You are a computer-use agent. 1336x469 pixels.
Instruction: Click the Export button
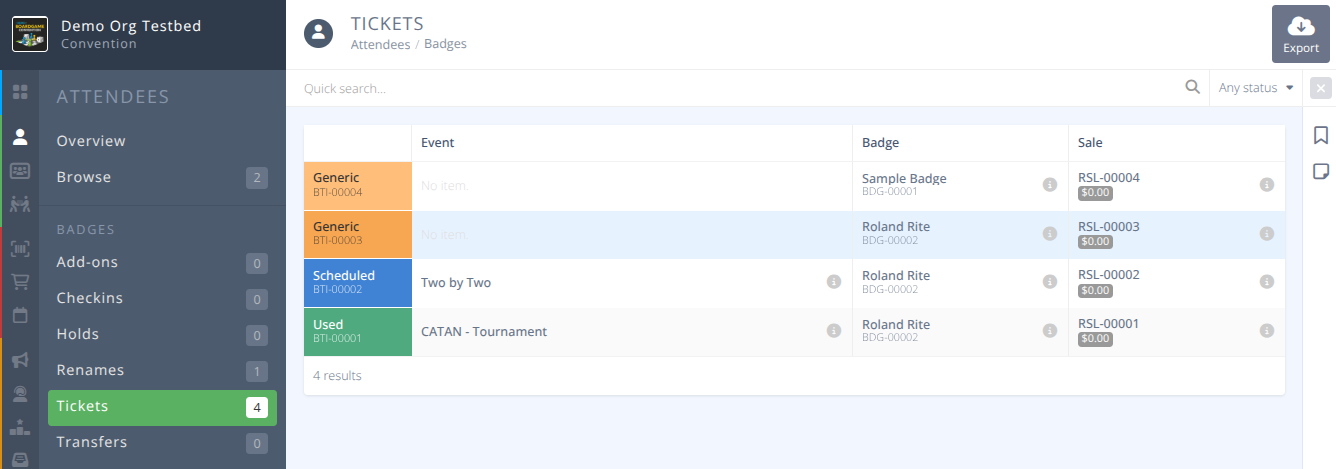[1300, 34]
